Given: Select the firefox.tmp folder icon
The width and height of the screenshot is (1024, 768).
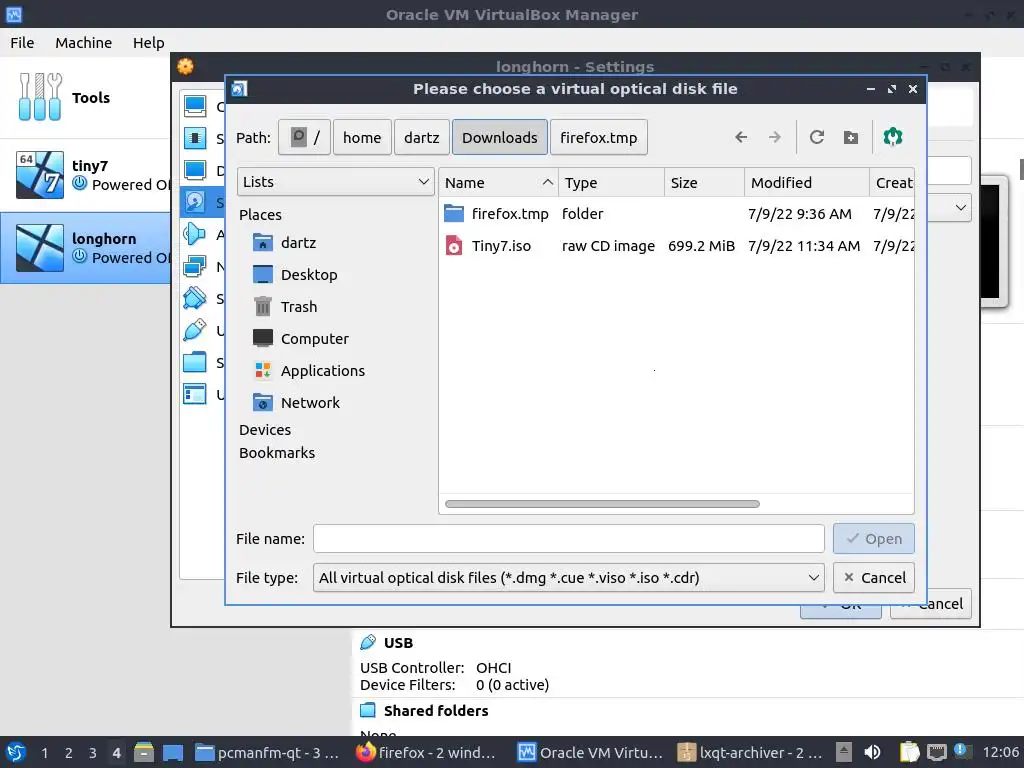Looking at the screenshot, I should 453,214.
